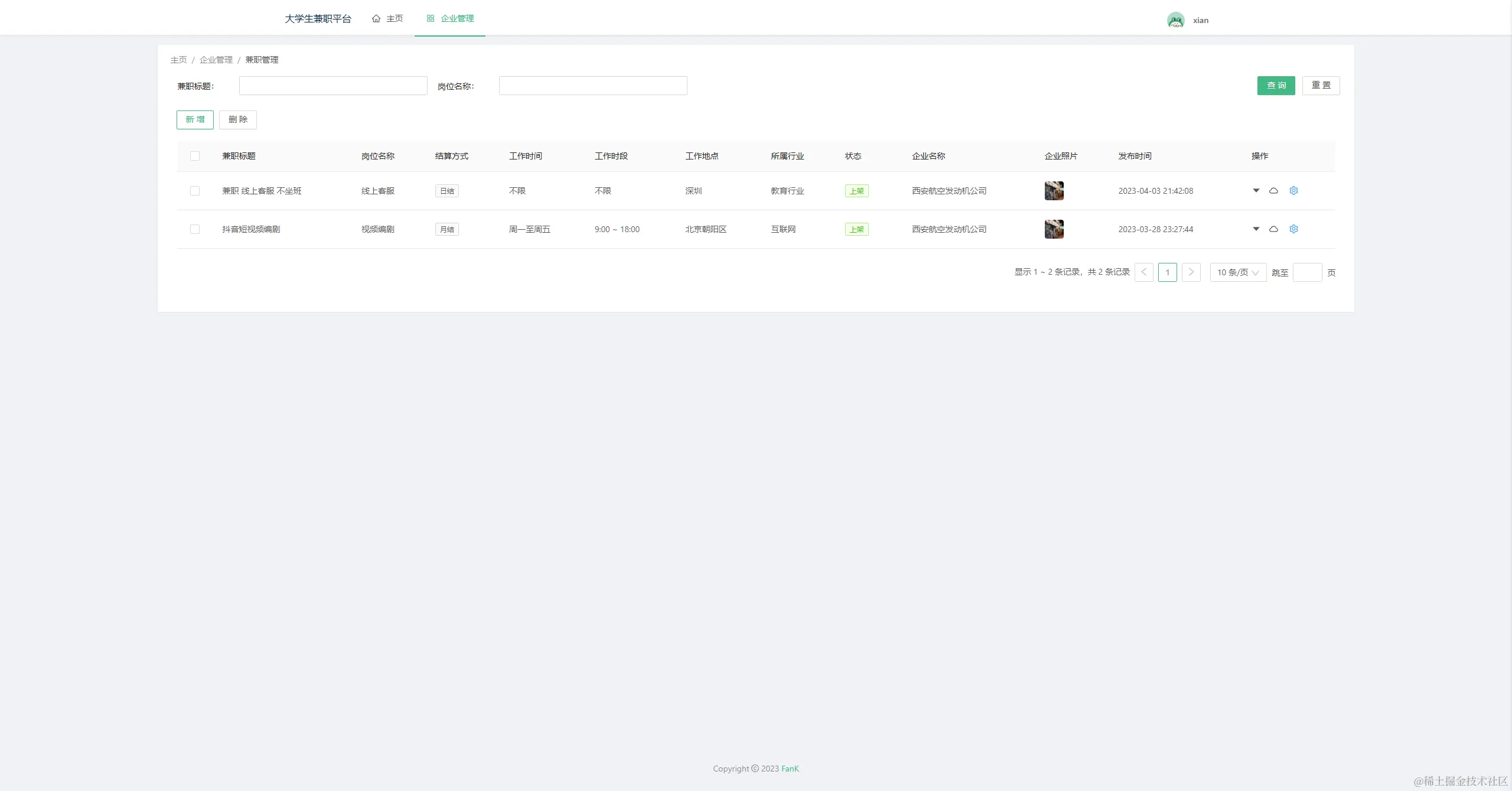Image resolution: width=1512 pixels, height=791 pixels.
Task: Click the 新增 button
Action: click(x=195, y=120)
